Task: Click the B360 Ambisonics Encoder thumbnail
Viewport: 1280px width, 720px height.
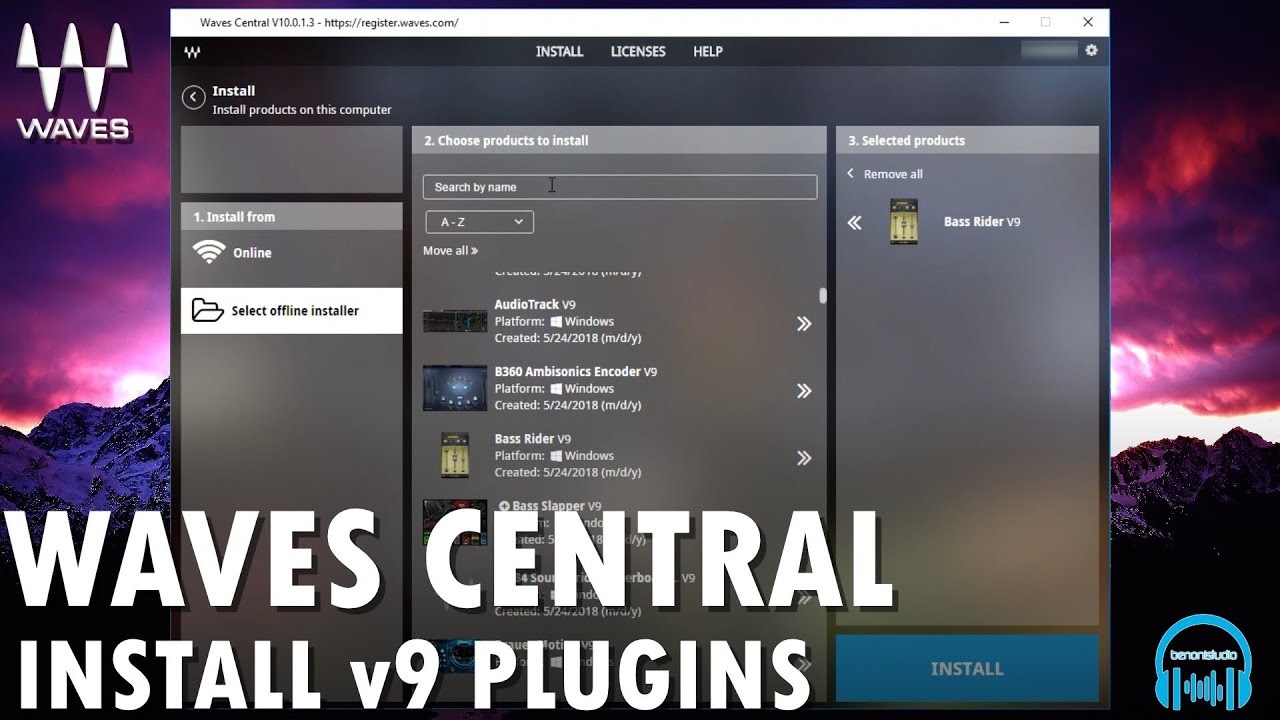Action: (455, 388)
